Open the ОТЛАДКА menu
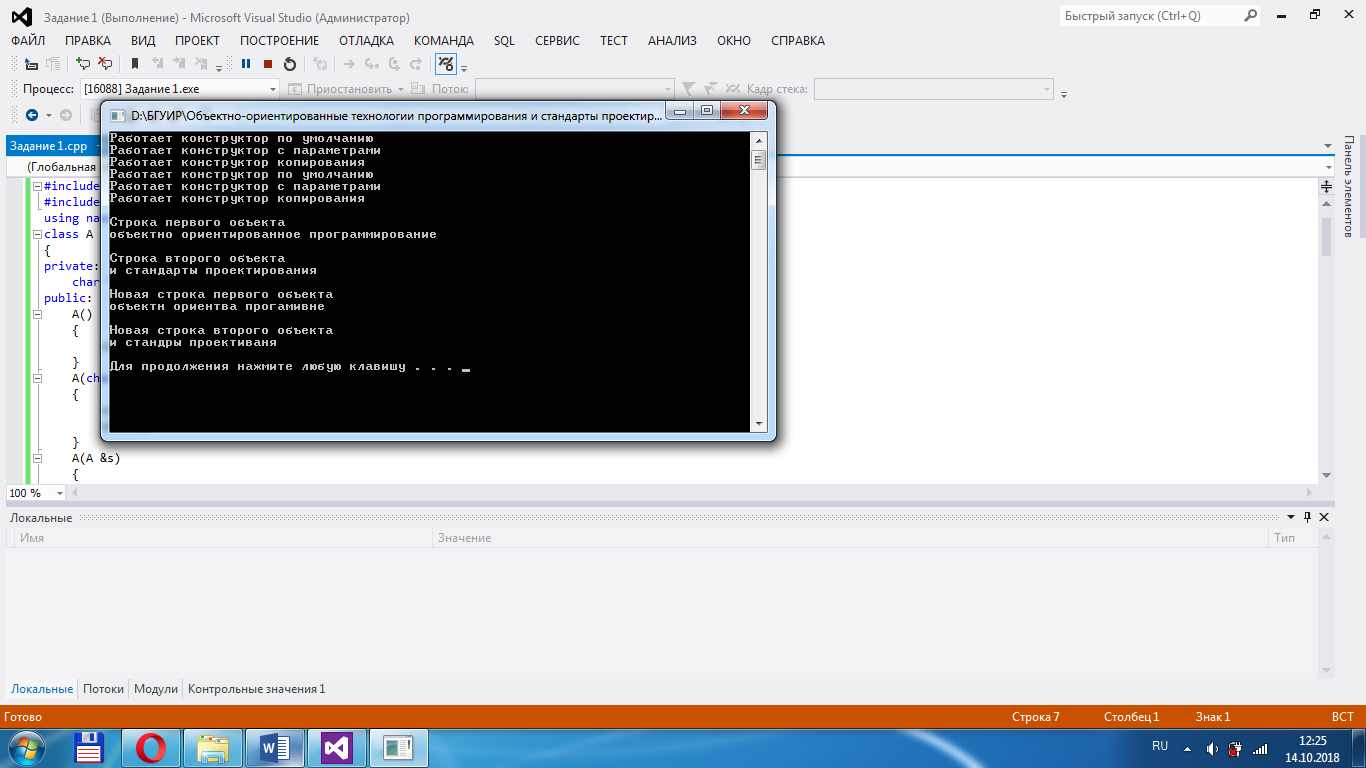The image size is (1366, 768). tap(366, 41)
